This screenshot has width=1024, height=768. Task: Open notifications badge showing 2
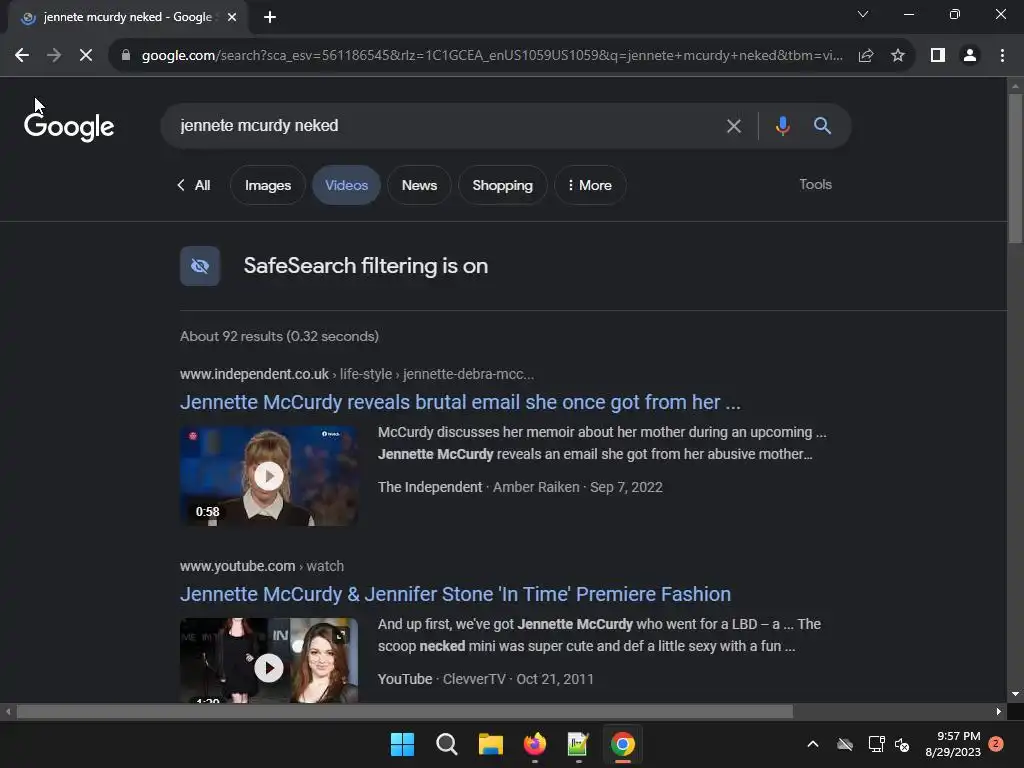point(996,744)
